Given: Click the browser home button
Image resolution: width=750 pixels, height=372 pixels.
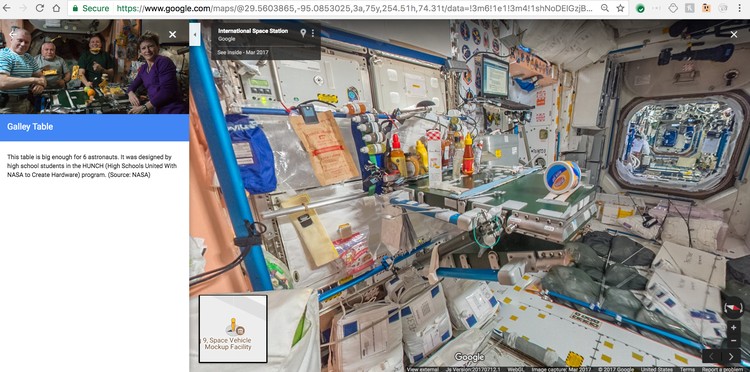Looking at the screenshot, I should [x=56, y=8].
